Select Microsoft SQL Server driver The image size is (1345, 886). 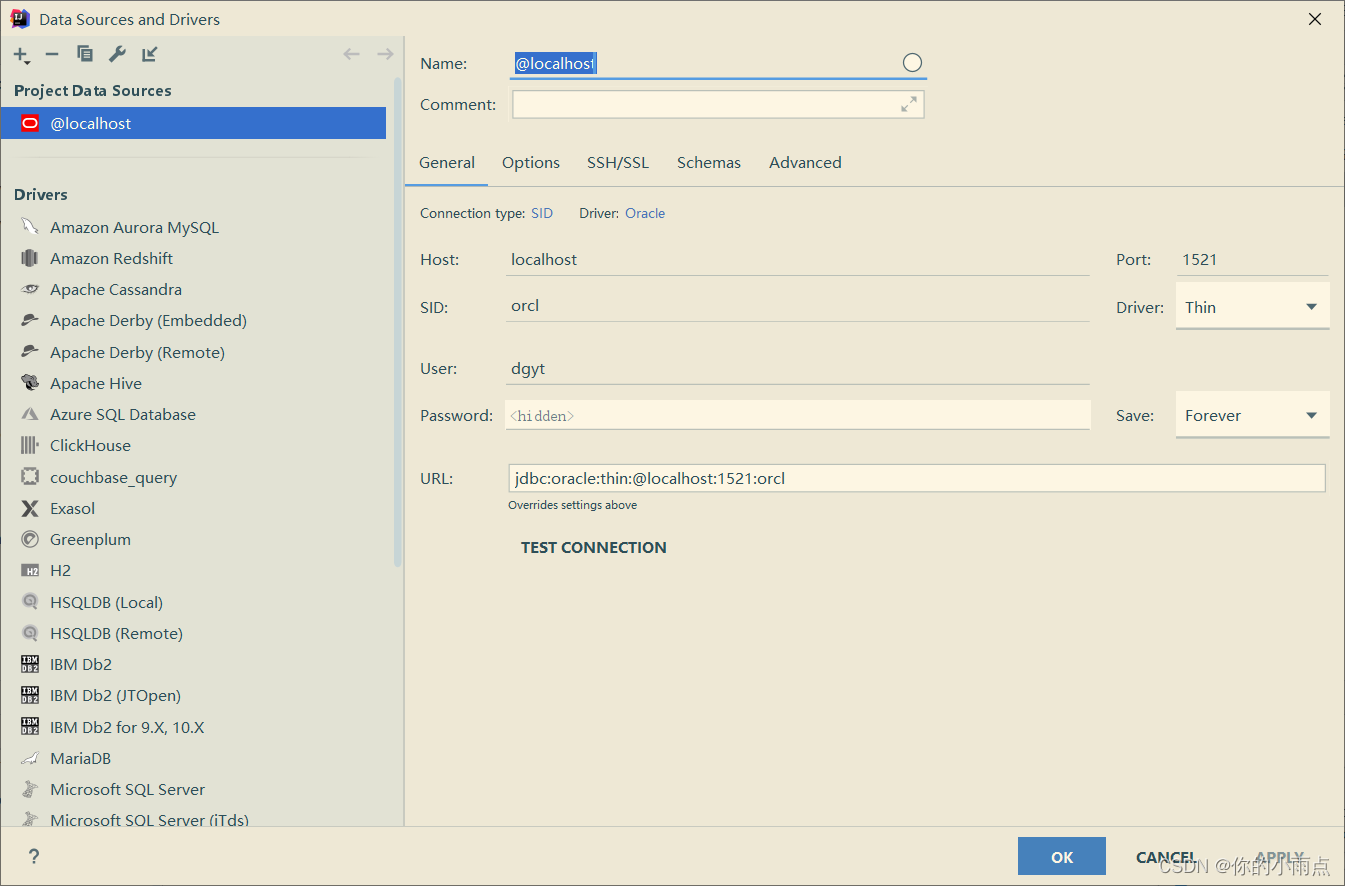193,789
